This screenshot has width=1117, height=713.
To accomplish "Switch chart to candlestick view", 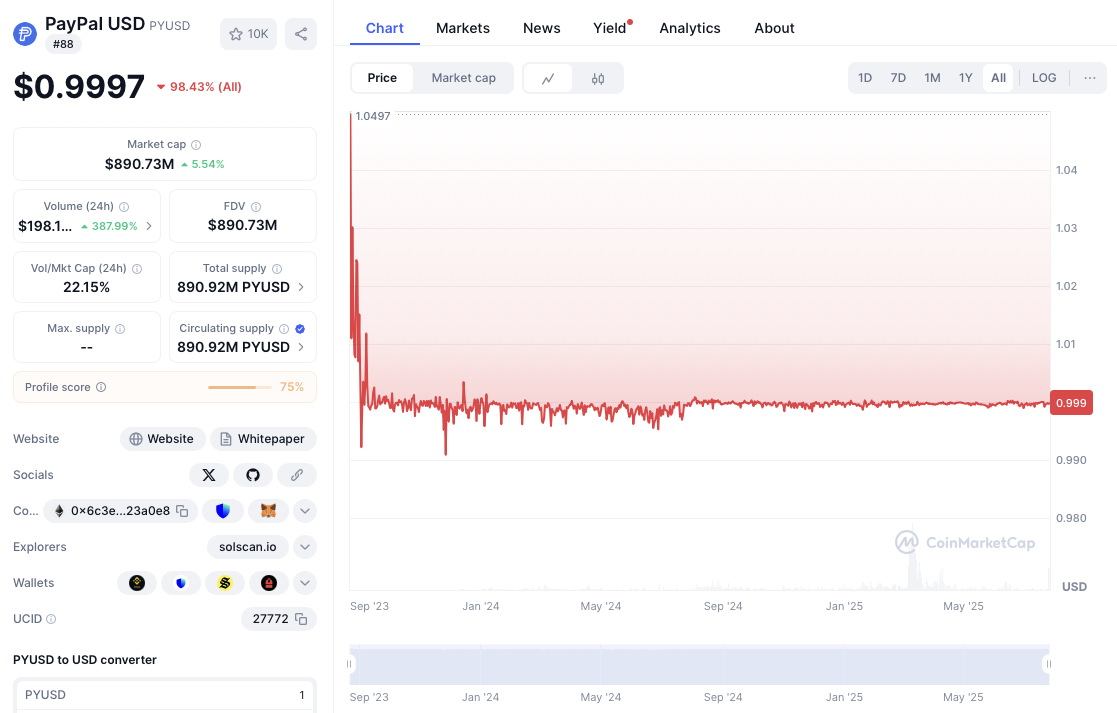I will (x=598, y=78).
